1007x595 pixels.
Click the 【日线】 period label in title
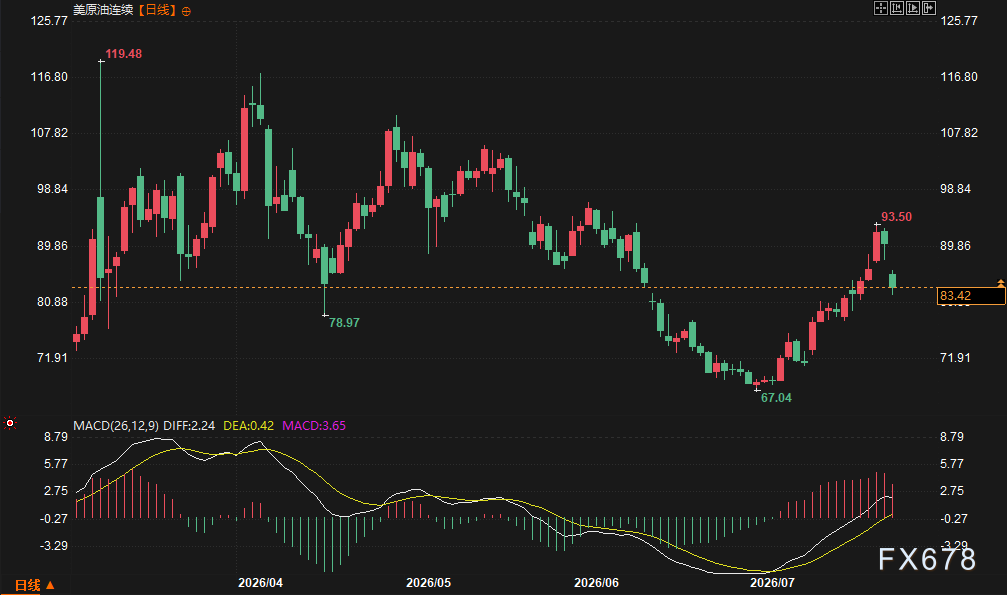click(157, 10)
